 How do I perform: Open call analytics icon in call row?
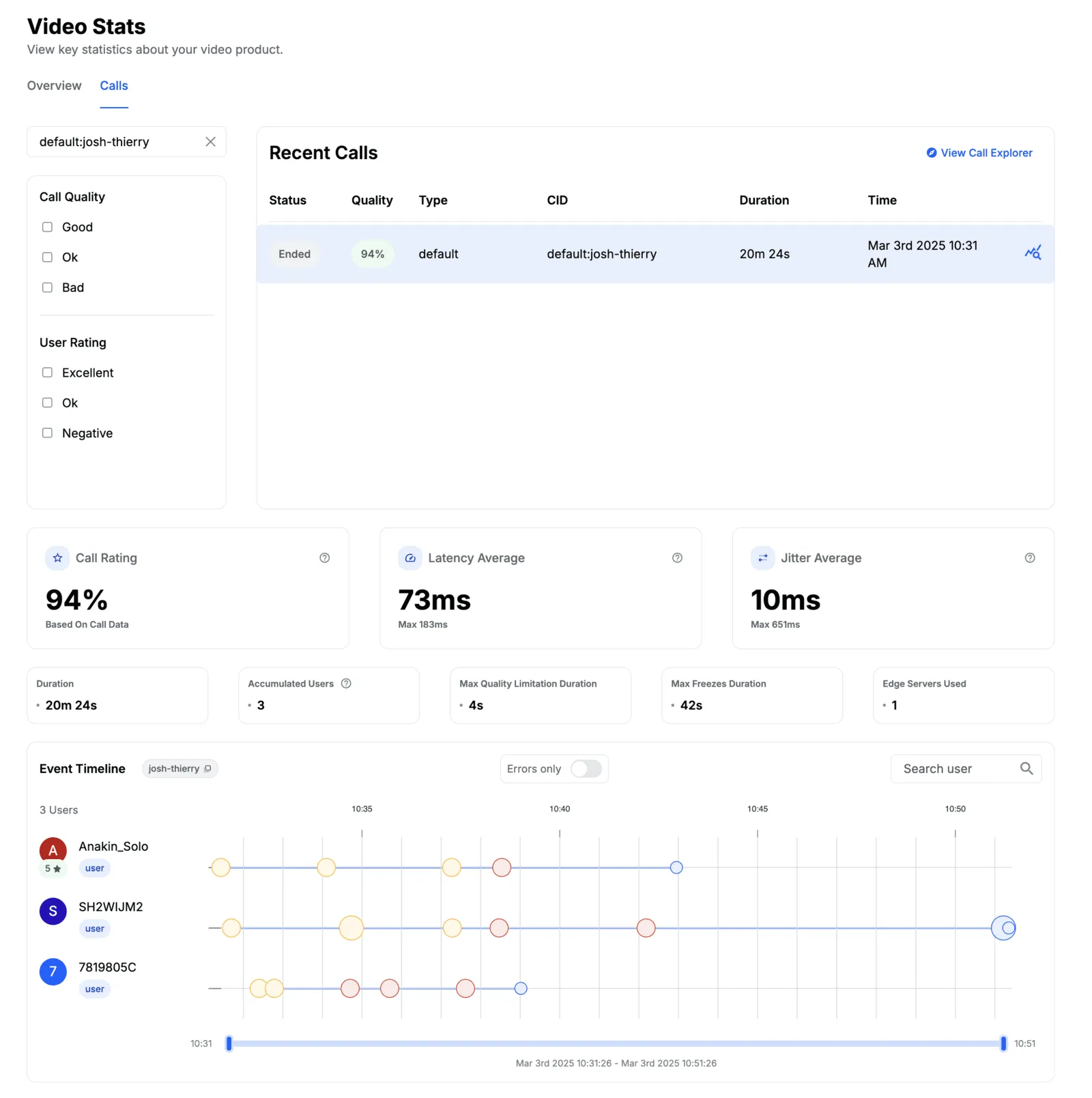(1033, 253)
